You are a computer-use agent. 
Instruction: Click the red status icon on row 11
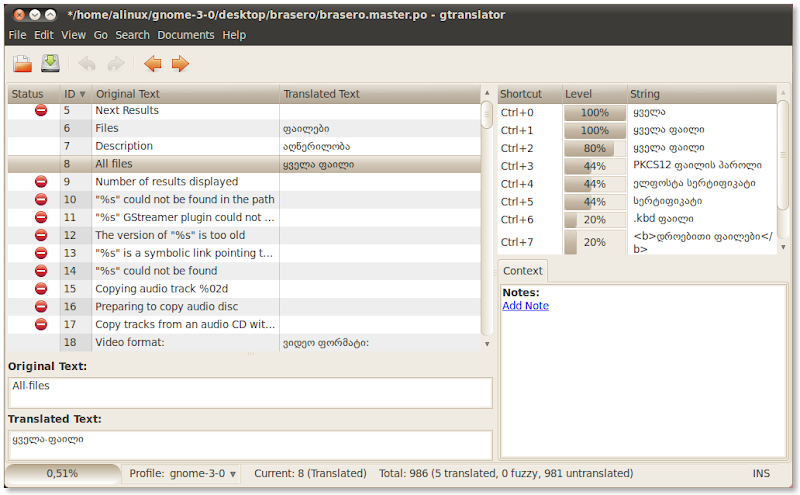[x=41, y=217]
